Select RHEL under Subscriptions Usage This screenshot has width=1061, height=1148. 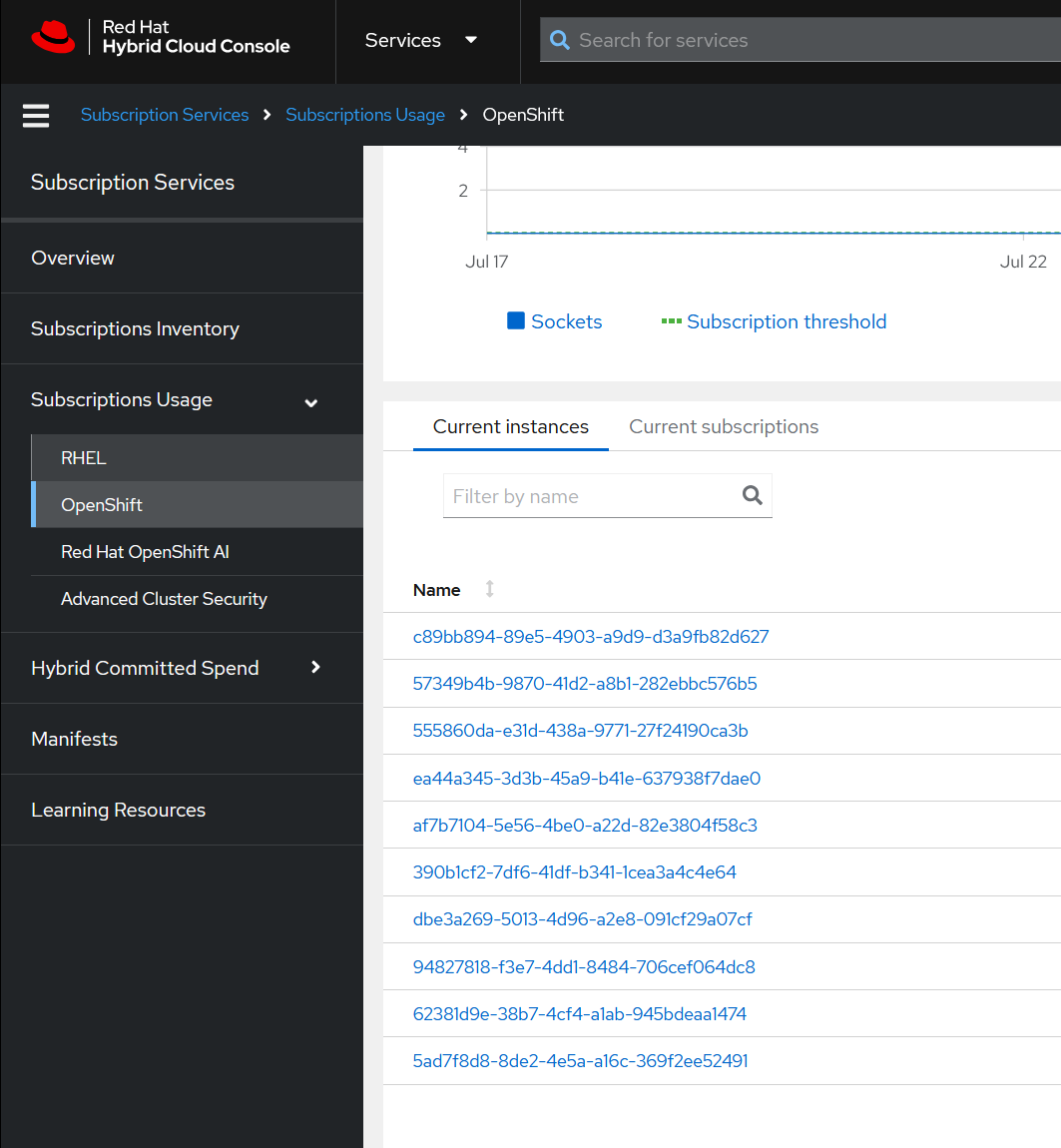(198, 458)
